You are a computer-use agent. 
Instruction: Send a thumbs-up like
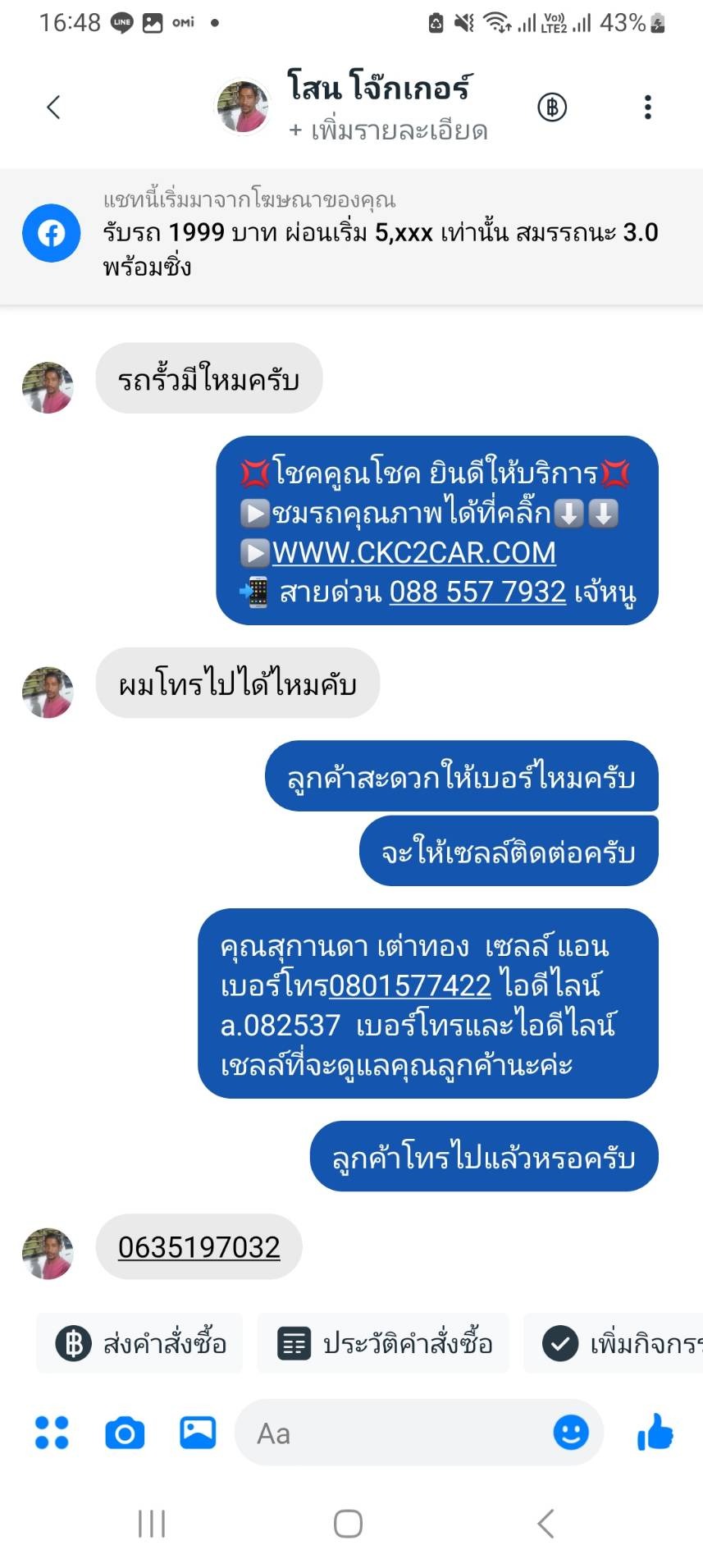(655, 1433)
